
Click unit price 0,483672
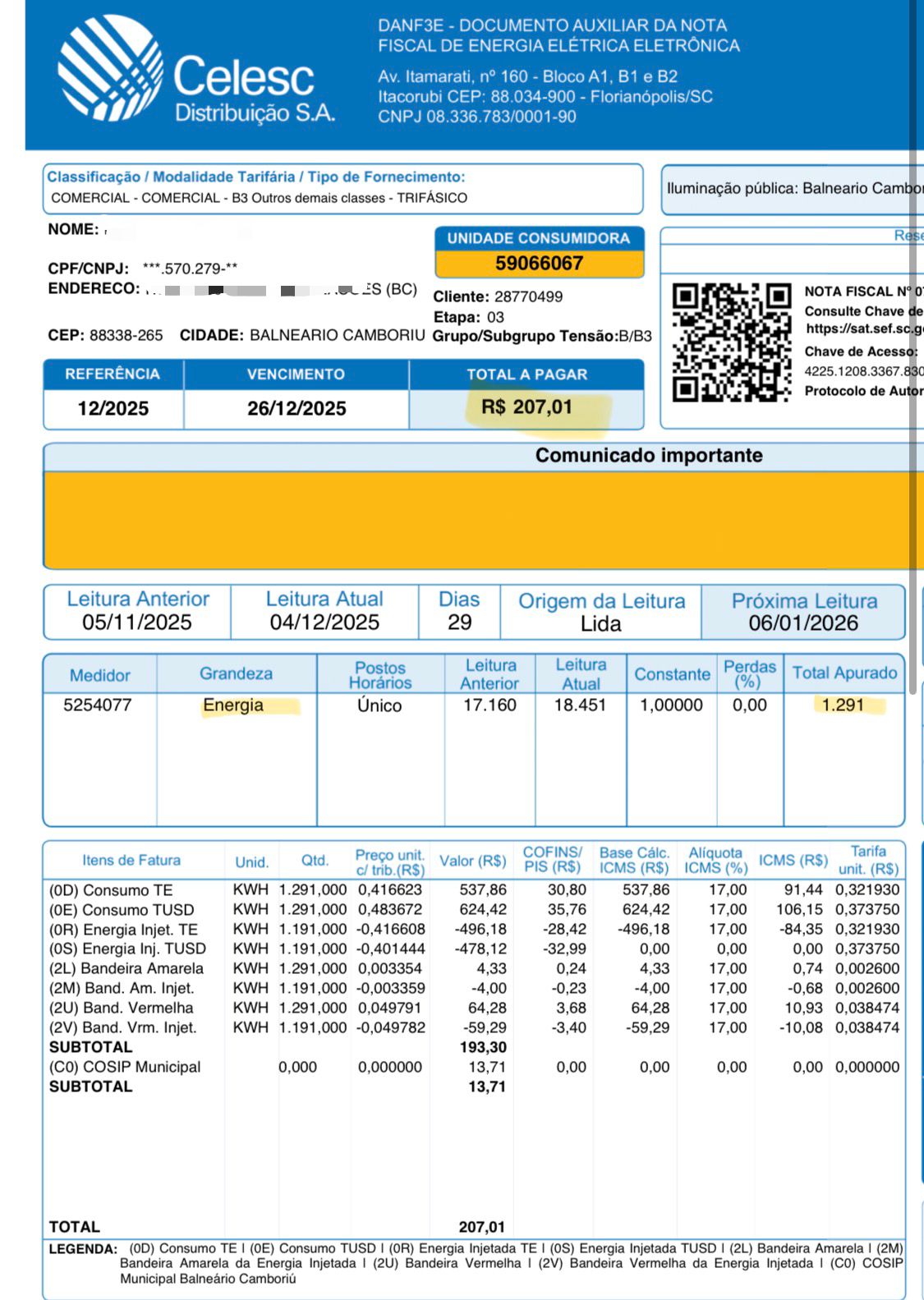coord(390,910)
